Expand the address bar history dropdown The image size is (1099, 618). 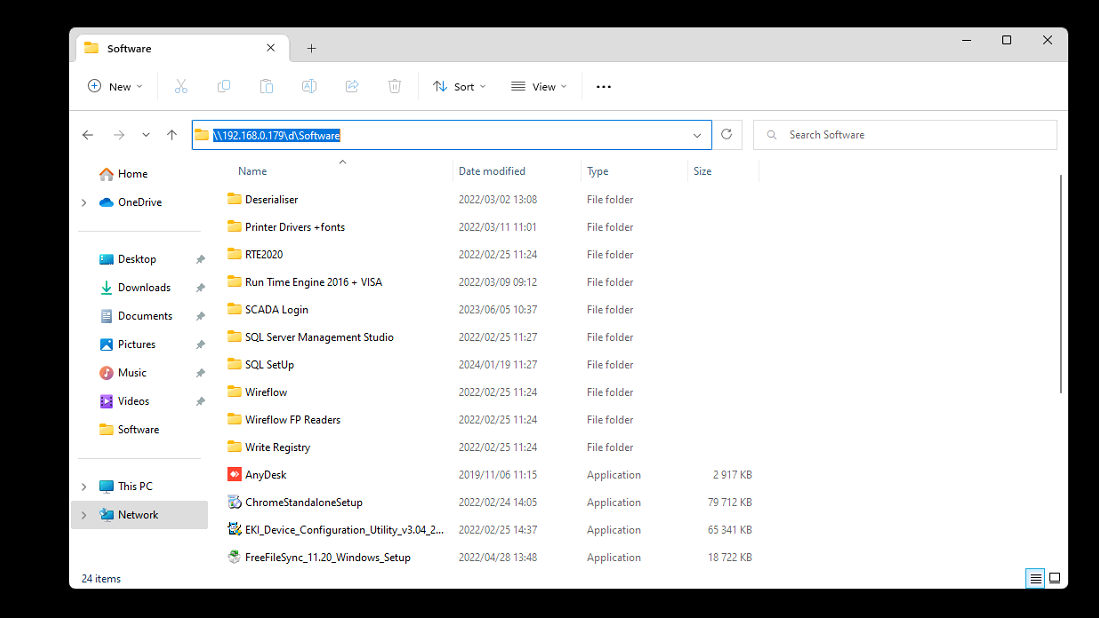[697, 135]
